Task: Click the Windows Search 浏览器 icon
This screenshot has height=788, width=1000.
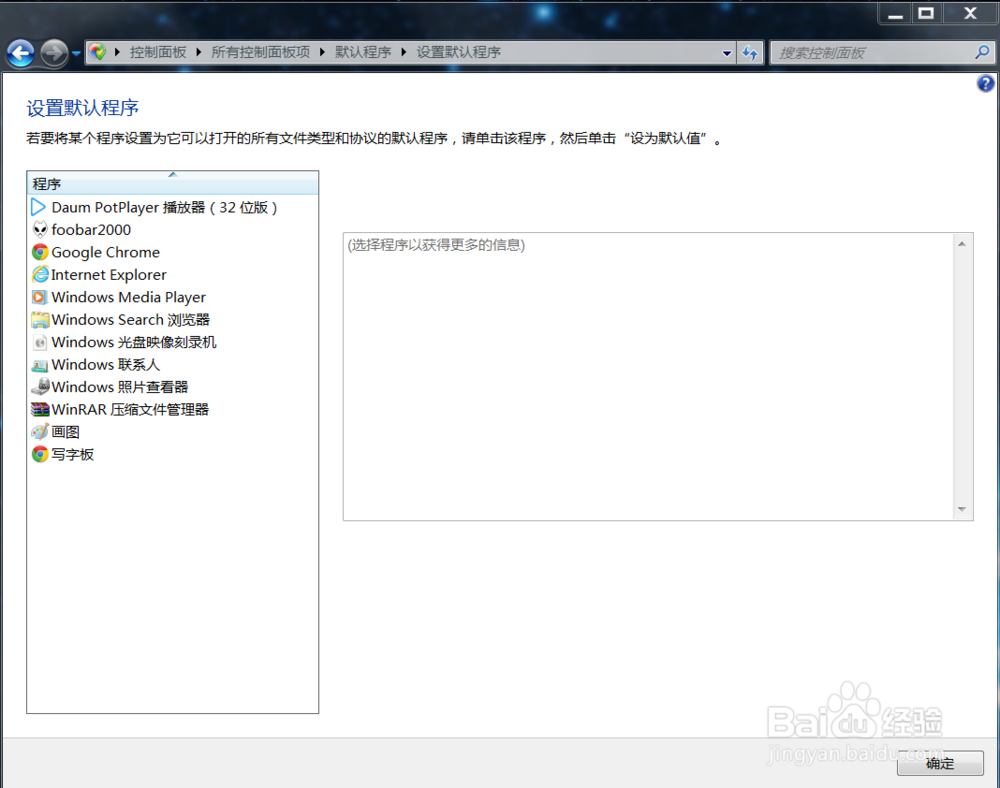Action: [x=40, y=319]
